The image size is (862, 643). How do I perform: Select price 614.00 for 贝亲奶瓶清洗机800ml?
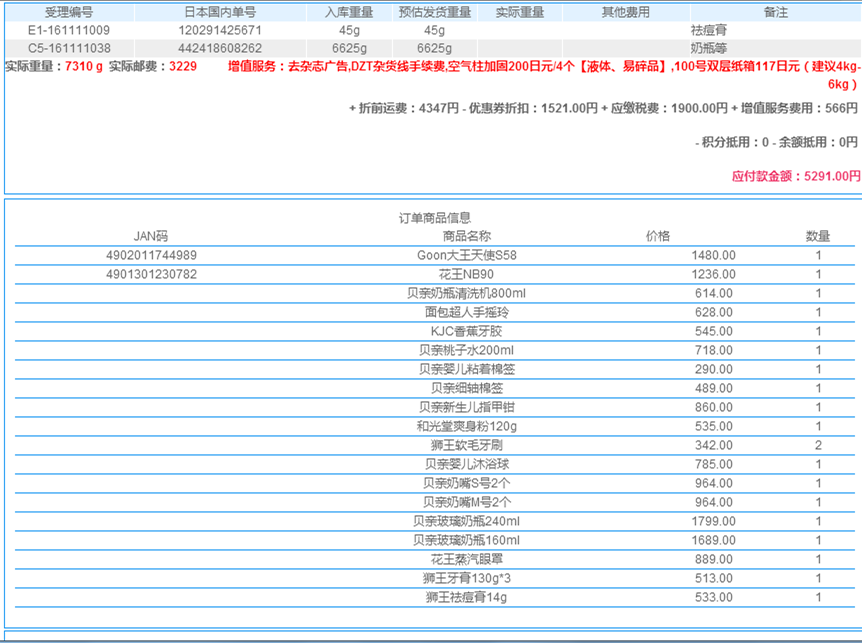click(714, 293)
